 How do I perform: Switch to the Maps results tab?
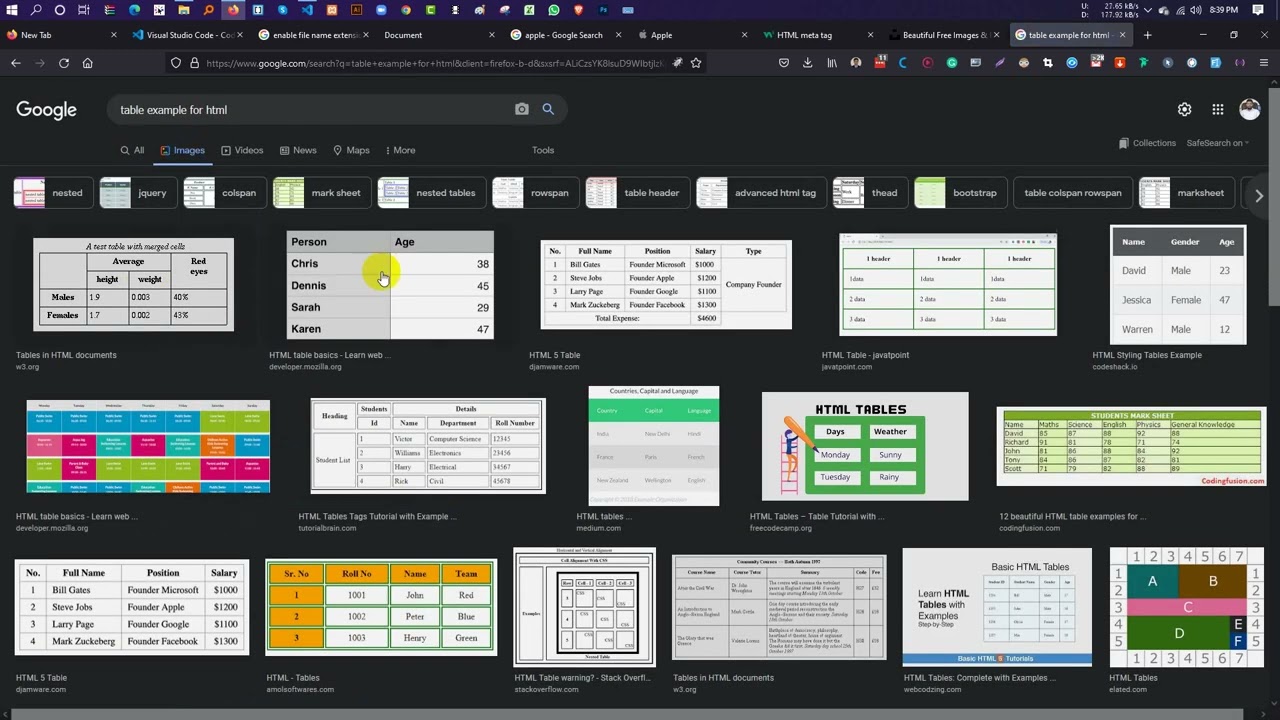click(351, 150)
